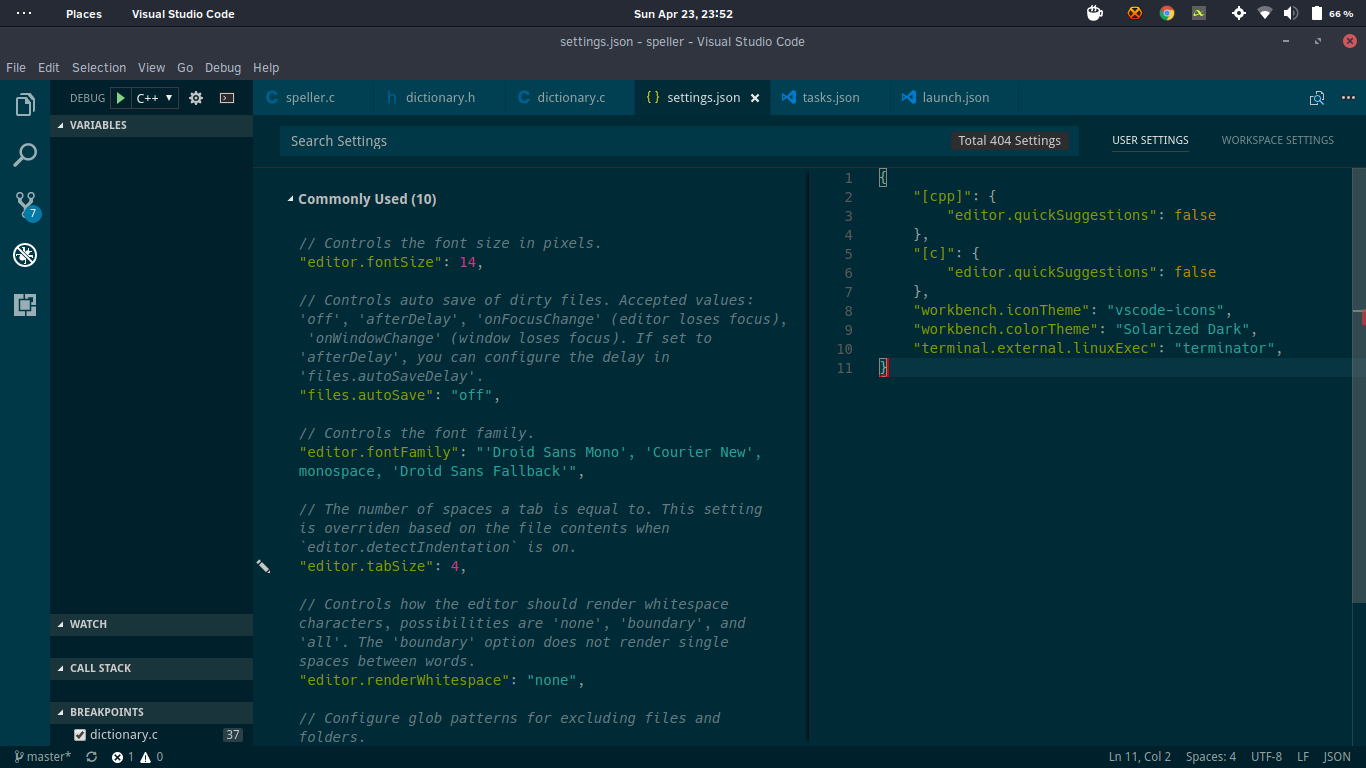1366x768 pixels.
Task: Open launch.json via debug gear icon
Action: (x=196, y=98)
